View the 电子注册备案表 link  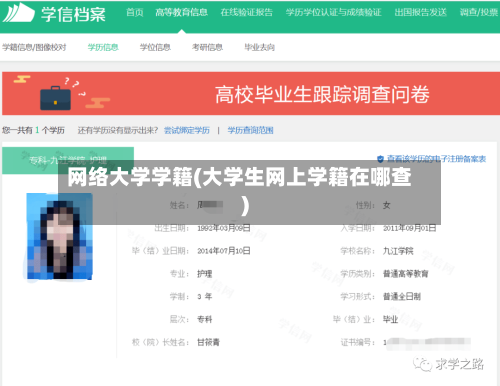(436, 159)
